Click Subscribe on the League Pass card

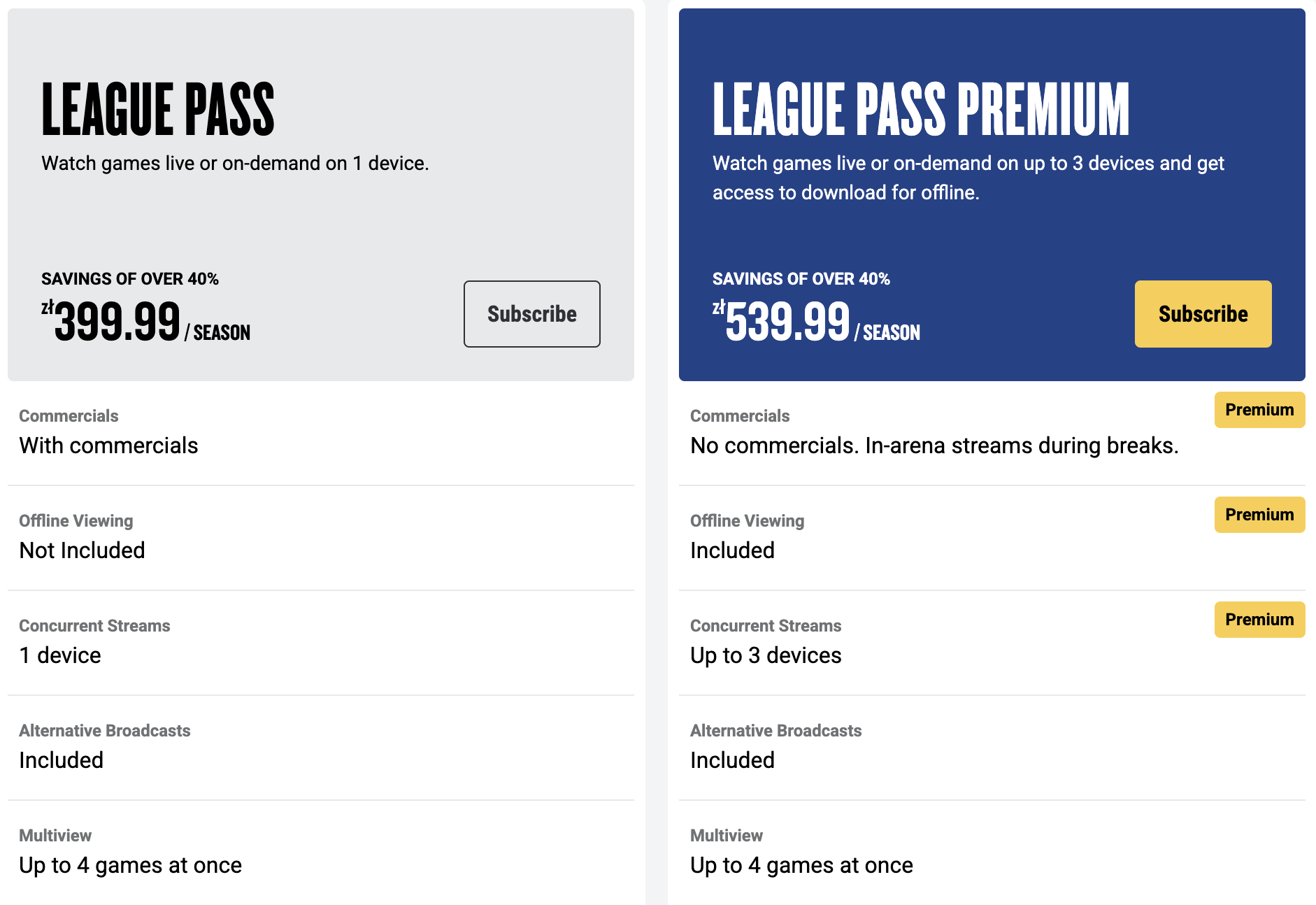click(531, 314)
